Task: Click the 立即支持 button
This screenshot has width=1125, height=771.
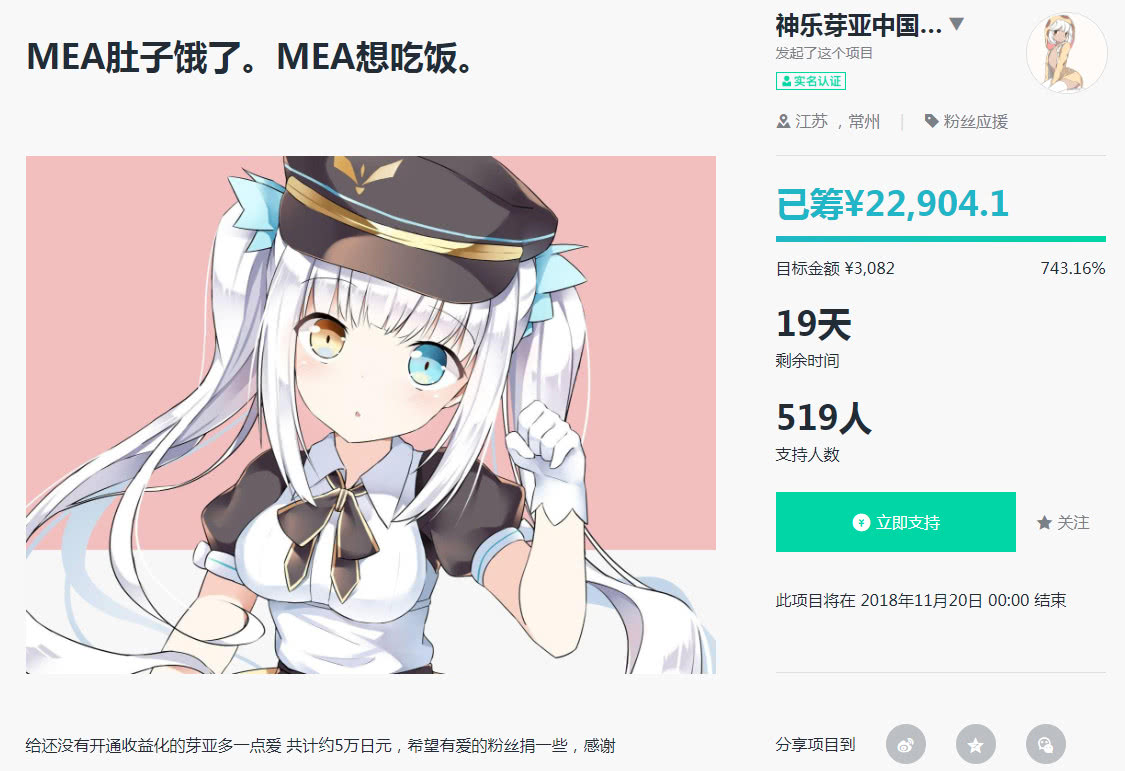Action: [x=895, y=522]
